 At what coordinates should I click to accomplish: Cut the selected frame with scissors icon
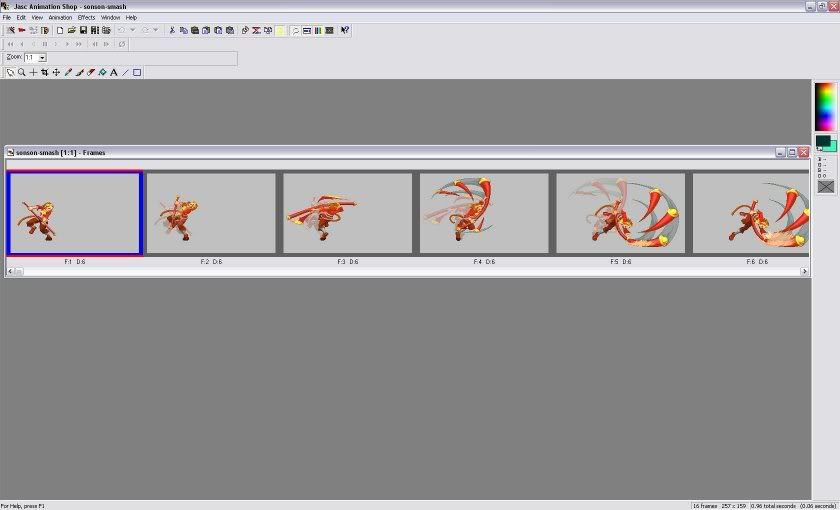pos(172,31)
